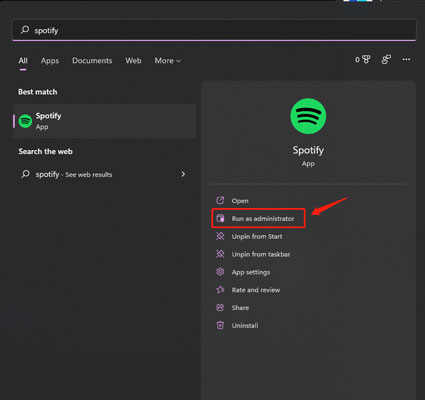Click the Run as administrator shield icon
This screenshot has height=400, width=425.
[x=220, y=218]
